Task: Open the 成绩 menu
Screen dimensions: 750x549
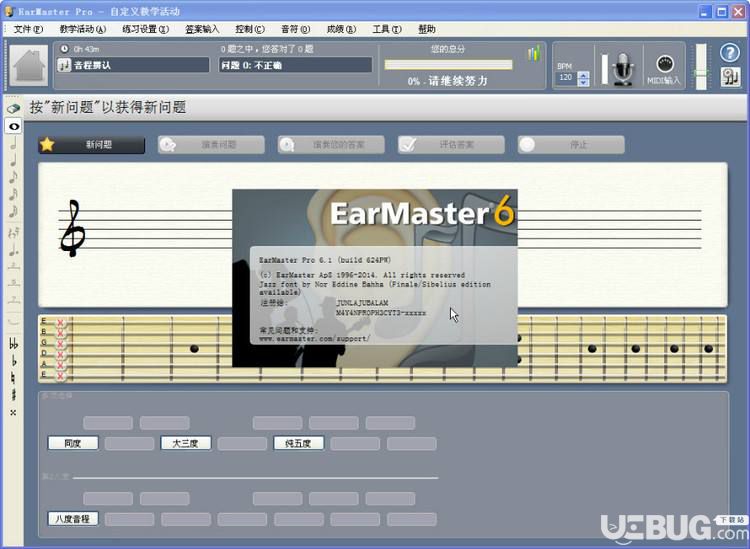Action: pos(341,29)
